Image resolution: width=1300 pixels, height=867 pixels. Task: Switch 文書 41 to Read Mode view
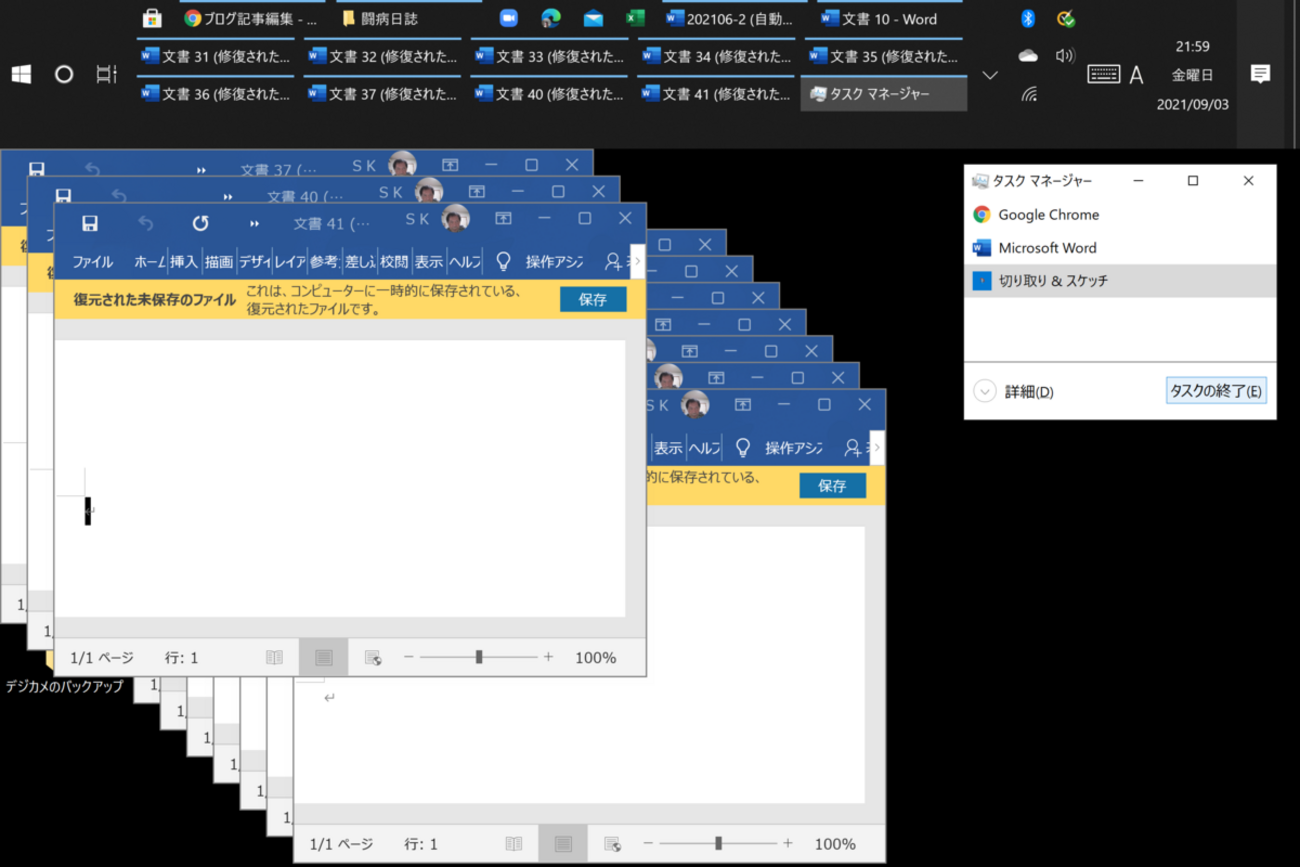coord(274,657)
